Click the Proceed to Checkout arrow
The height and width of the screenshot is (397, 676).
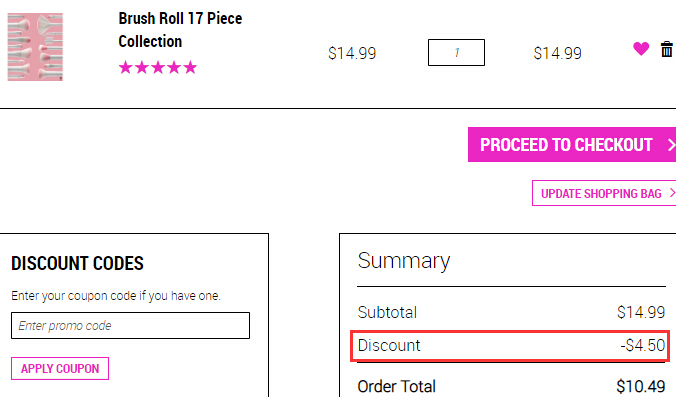pyautogui.click(x=671, y=145)
